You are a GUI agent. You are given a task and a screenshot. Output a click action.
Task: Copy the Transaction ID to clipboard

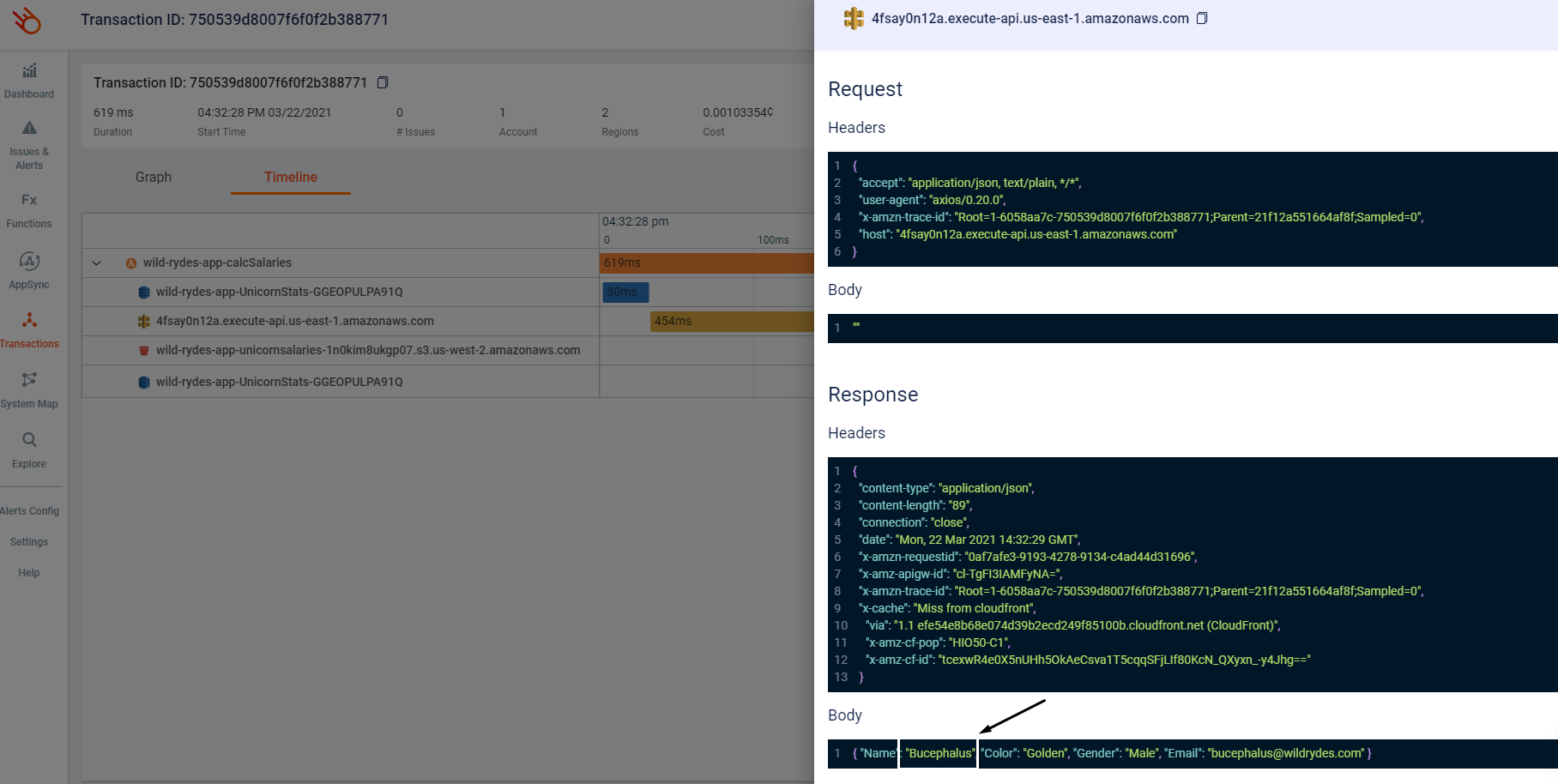(x=383, y=82)
